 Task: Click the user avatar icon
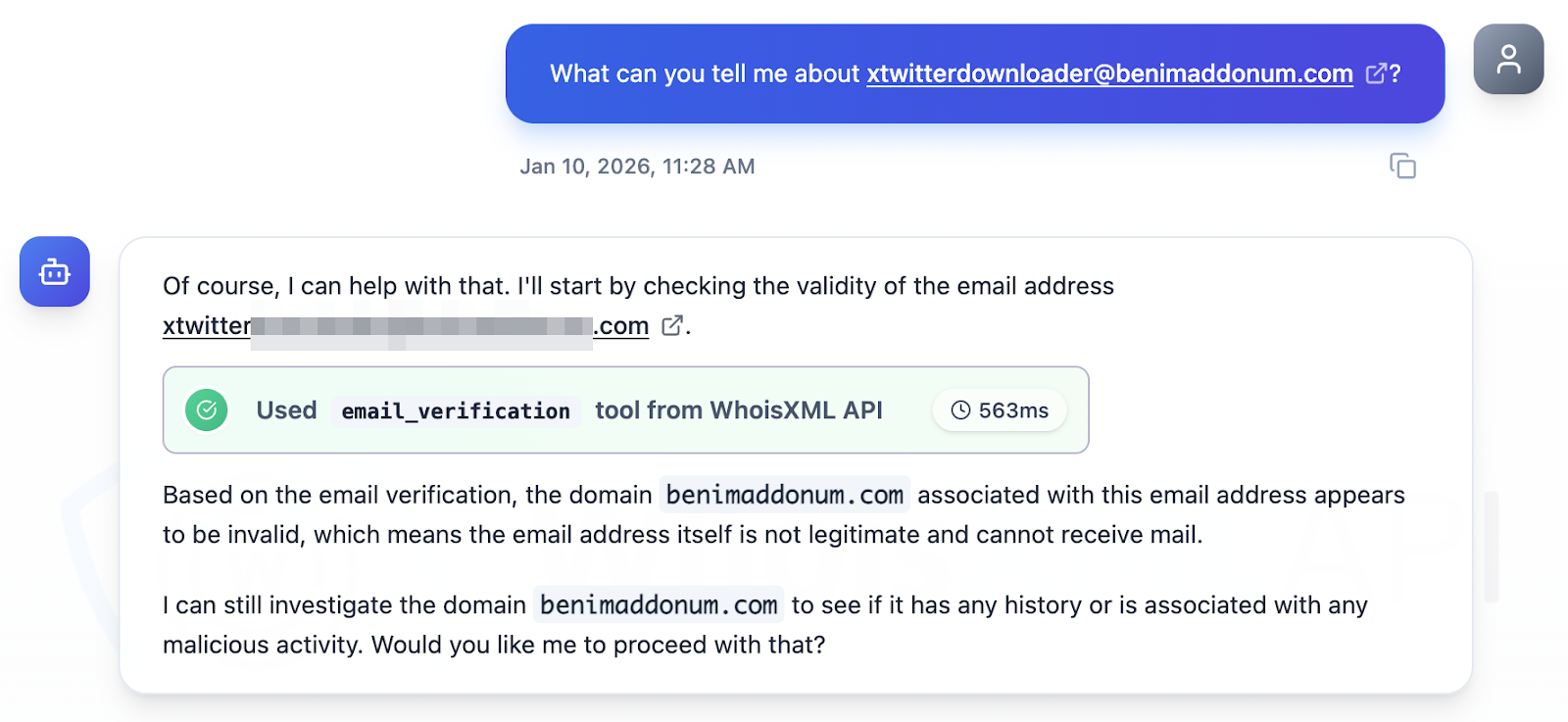(x=1508, y=60)
